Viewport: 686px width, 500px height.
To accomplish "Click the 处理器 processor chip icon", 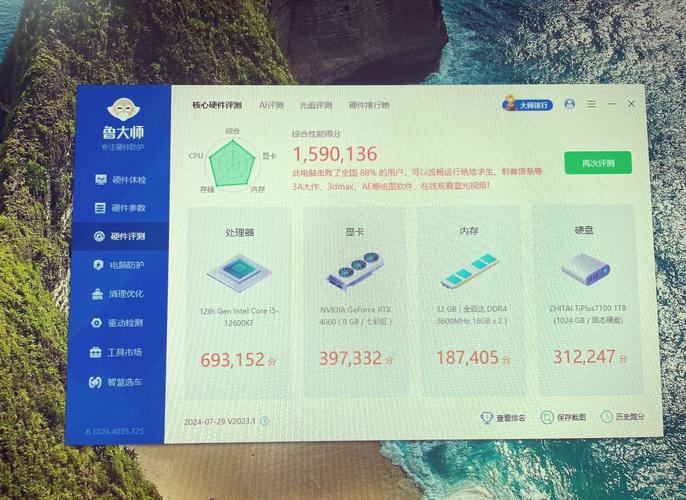I will 239,274.
